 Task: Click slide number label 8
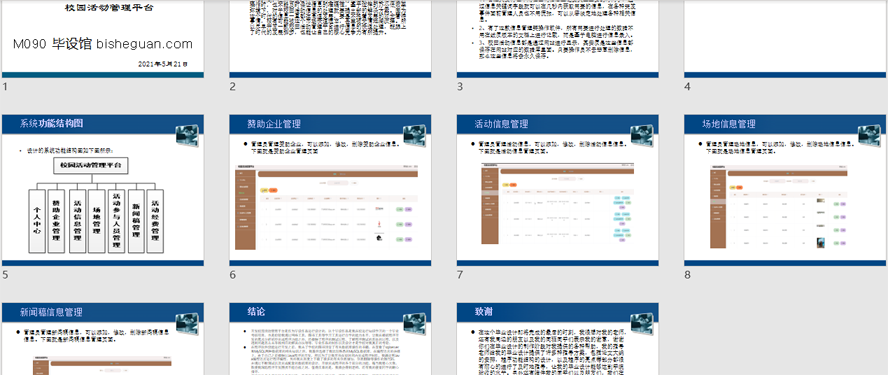click(x=688, y=275)
